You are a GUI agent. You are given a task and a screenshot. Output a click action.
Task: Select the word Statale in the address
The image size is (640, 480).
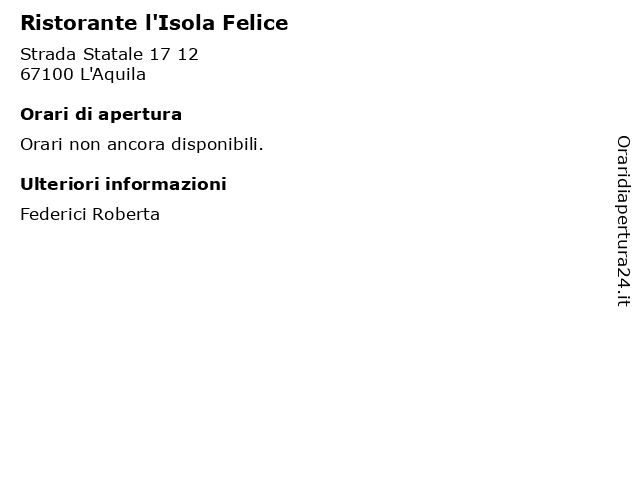point(113,54)
